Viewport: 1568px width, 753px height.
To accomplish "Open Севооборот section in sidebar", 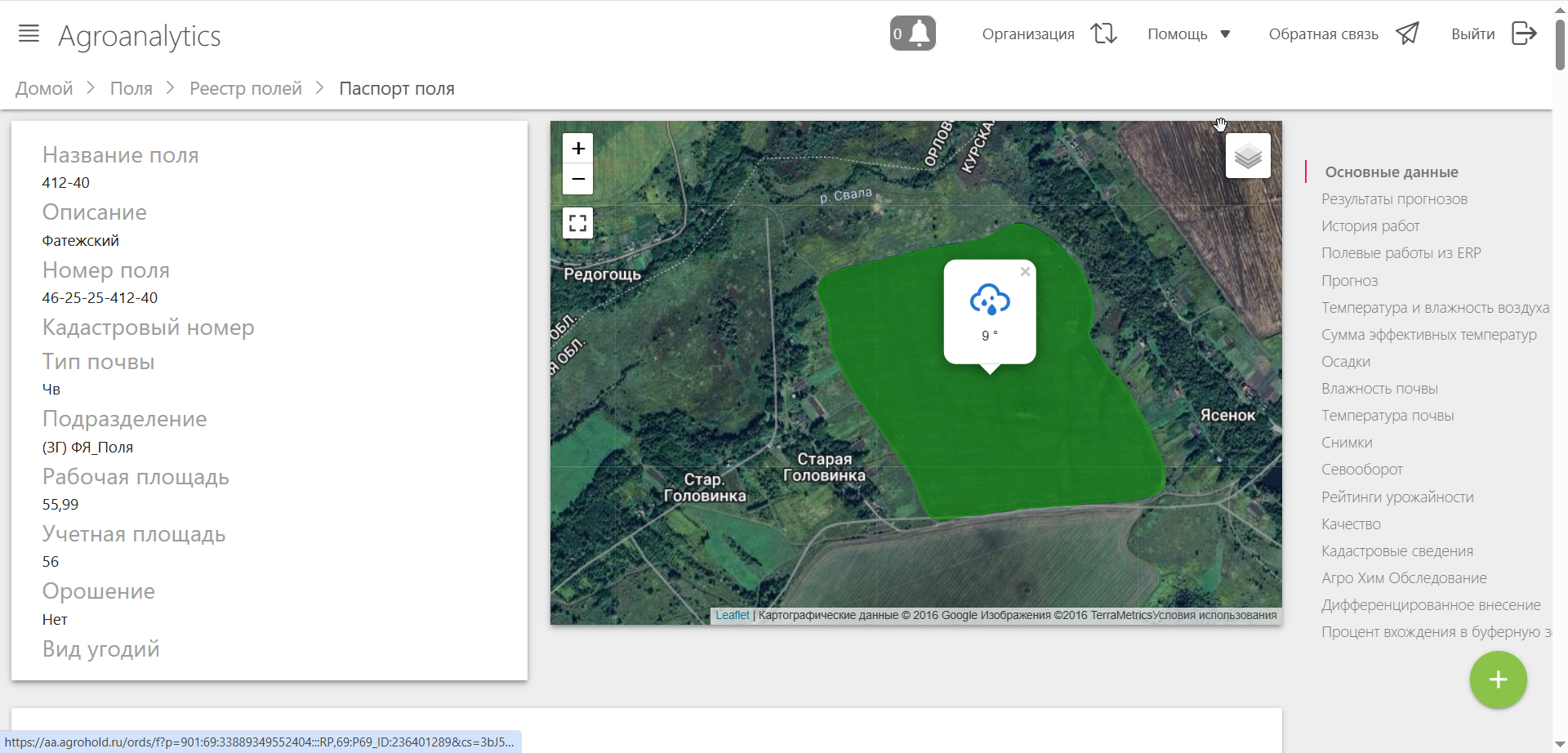I will pyautogui.click(x=1362, y=470).
